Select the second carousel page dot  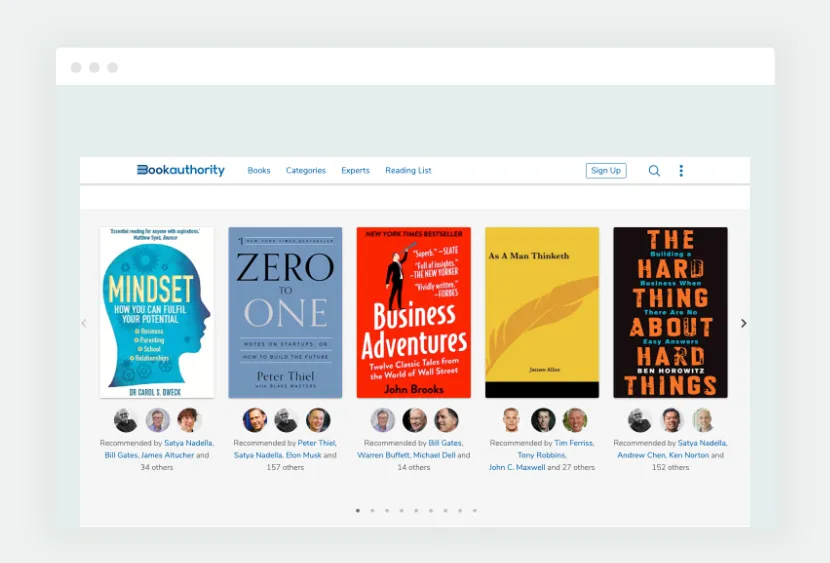point(373,511)
